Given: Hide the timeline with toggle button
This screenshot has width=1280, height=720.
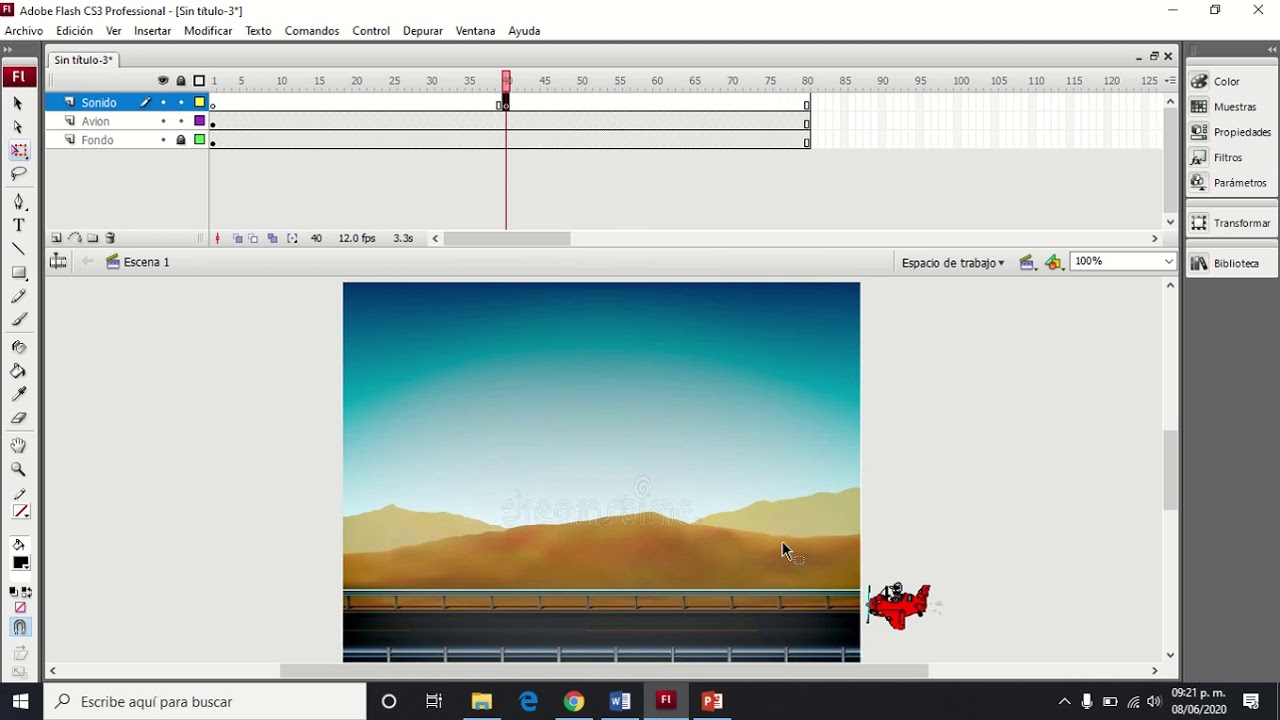Looking at the screenshot, I should click(58, 262).
